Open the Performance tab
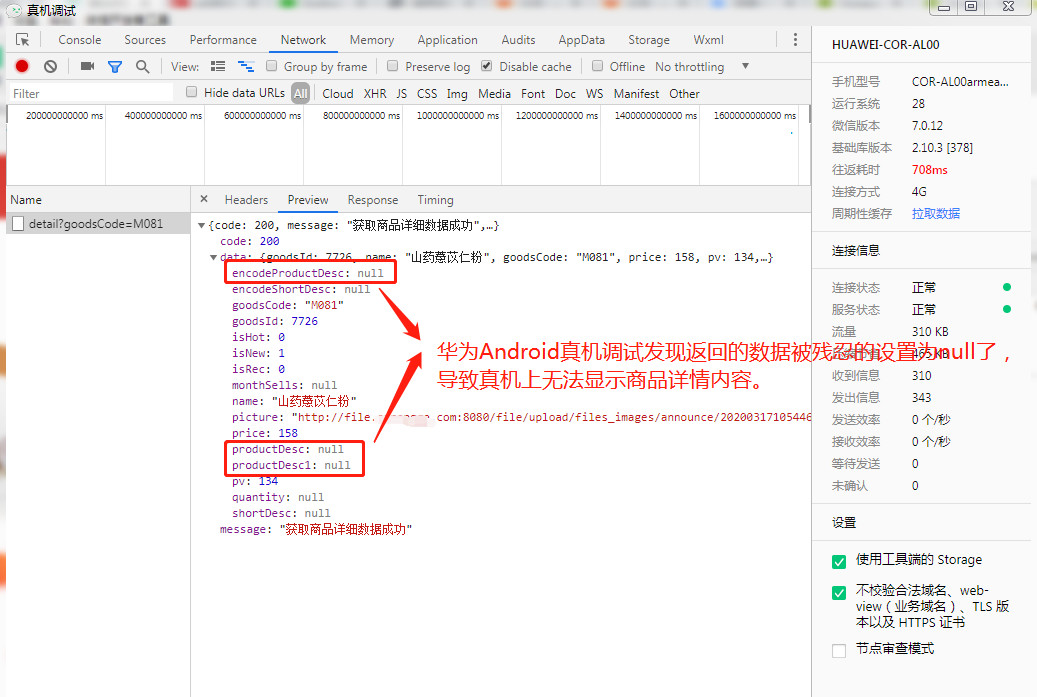Image resolution: width=1037 pixels, height=697 pixels. coord(223,40)
